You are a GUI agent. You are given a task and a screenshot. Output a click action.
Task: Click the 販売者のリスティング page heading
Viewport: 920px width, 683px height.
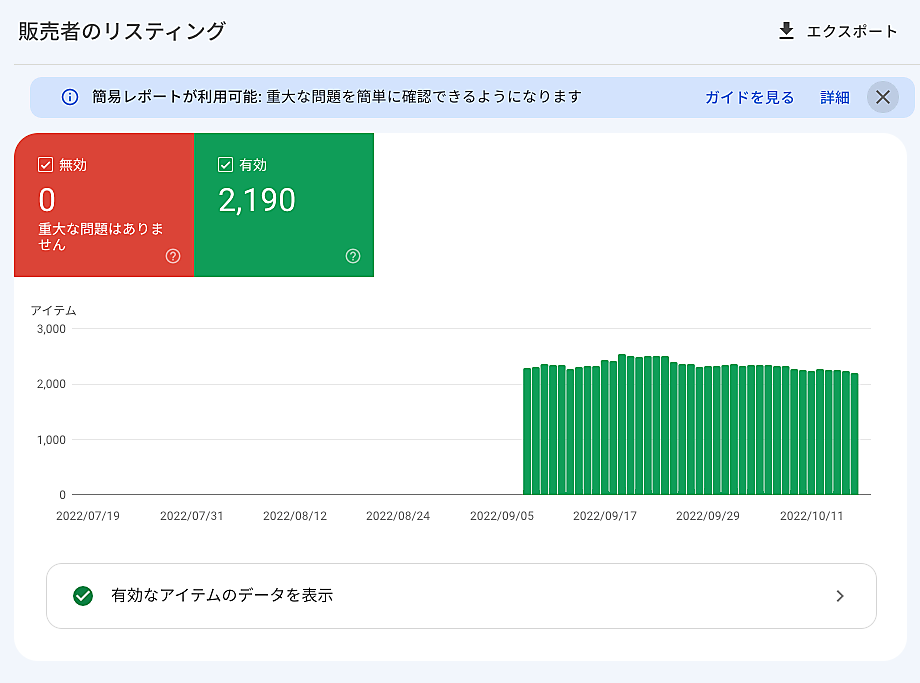[x=122, y=31]
